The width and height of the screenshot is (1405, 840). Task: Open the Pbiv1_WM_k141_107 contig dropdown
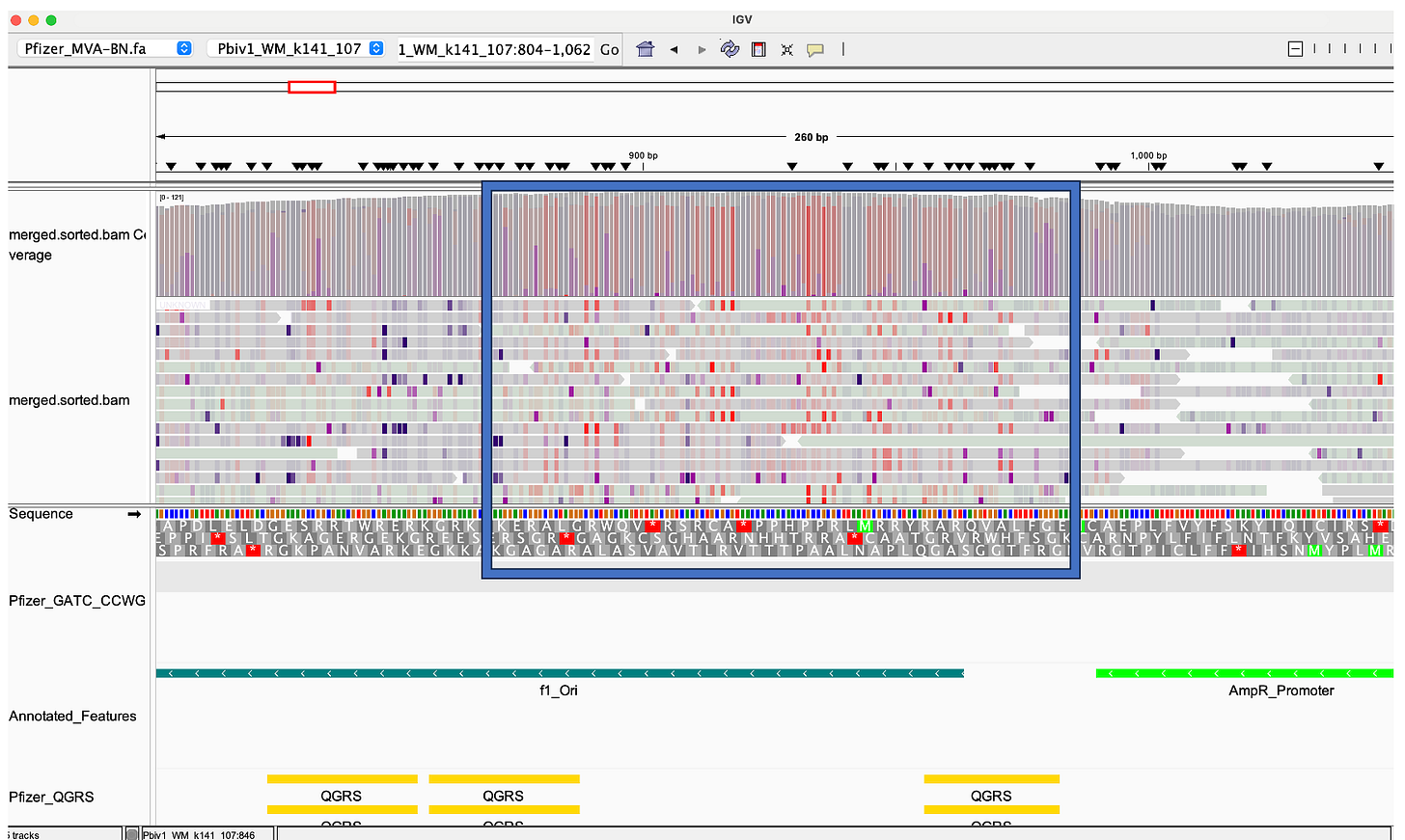296,48
